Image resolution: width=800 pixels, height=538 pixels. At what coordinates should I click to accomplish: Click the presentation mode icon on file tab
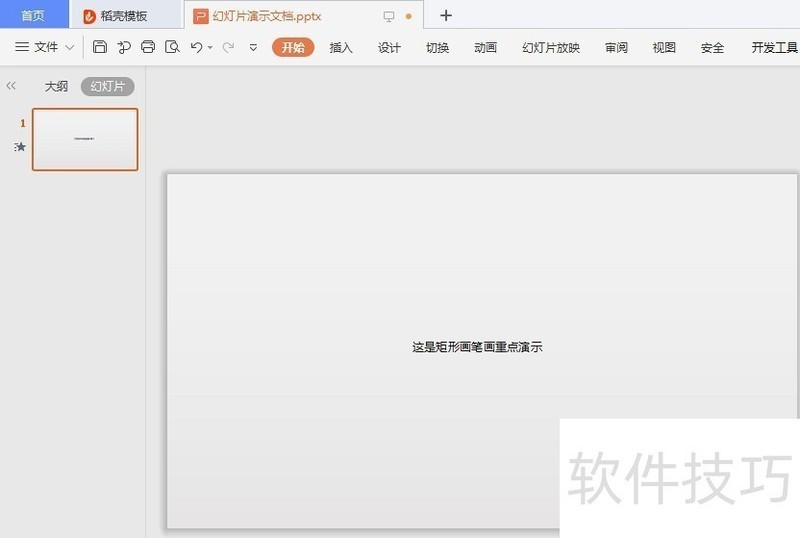pyautogui.click(x=389, y=16)
